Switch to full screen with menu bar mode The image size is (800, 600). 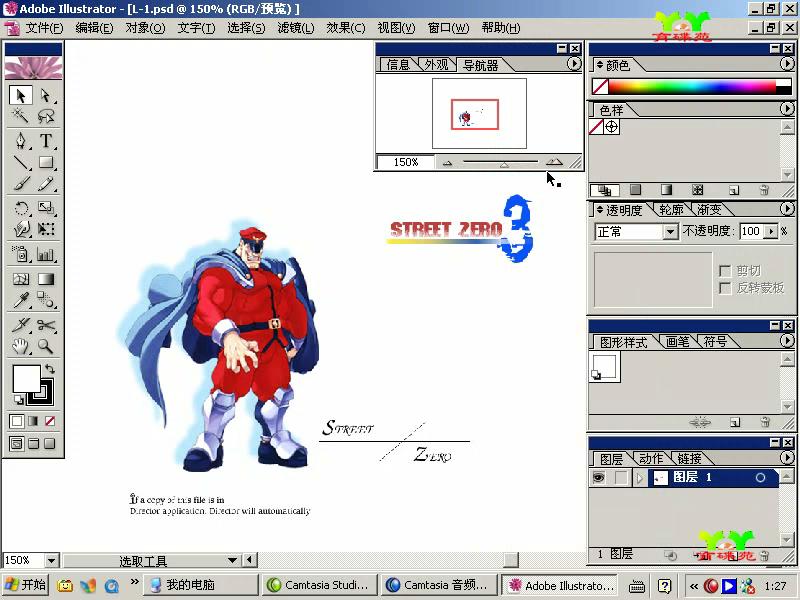tap(33, 443)
